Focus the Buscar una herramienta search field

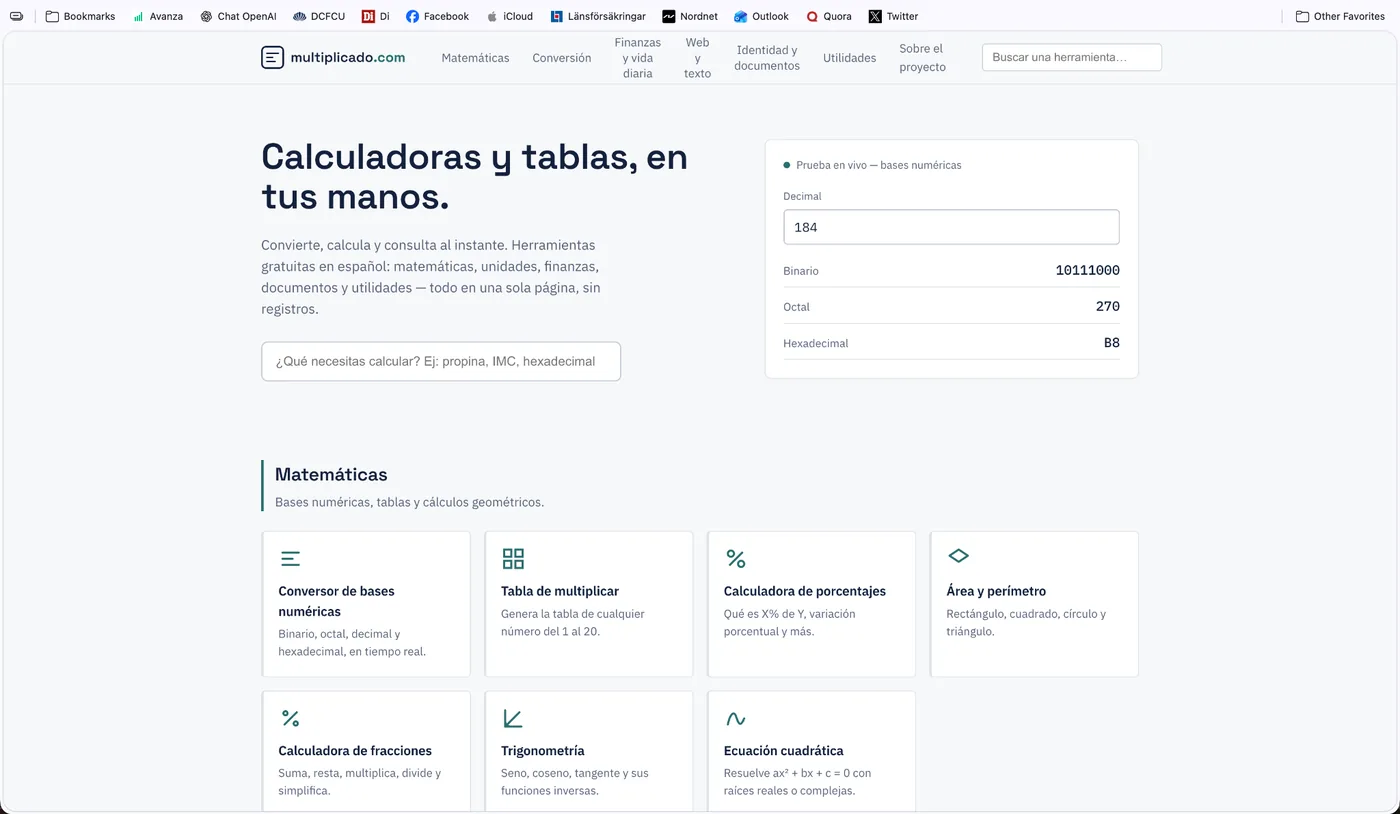1072,58
